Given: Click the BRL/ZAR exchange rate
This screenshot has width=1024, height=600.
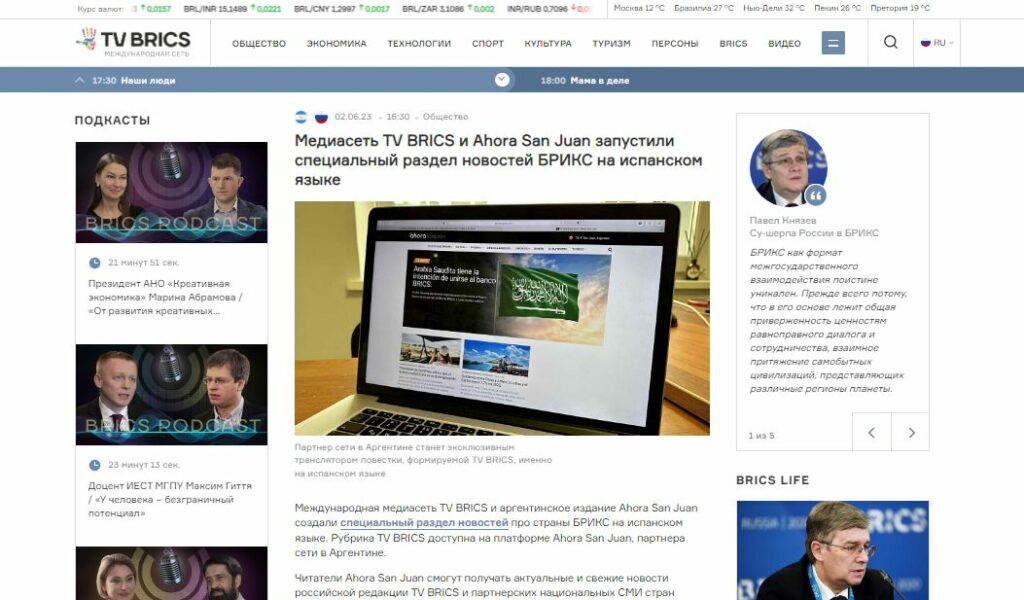Looking at the screenshot, I should point(448,8).
